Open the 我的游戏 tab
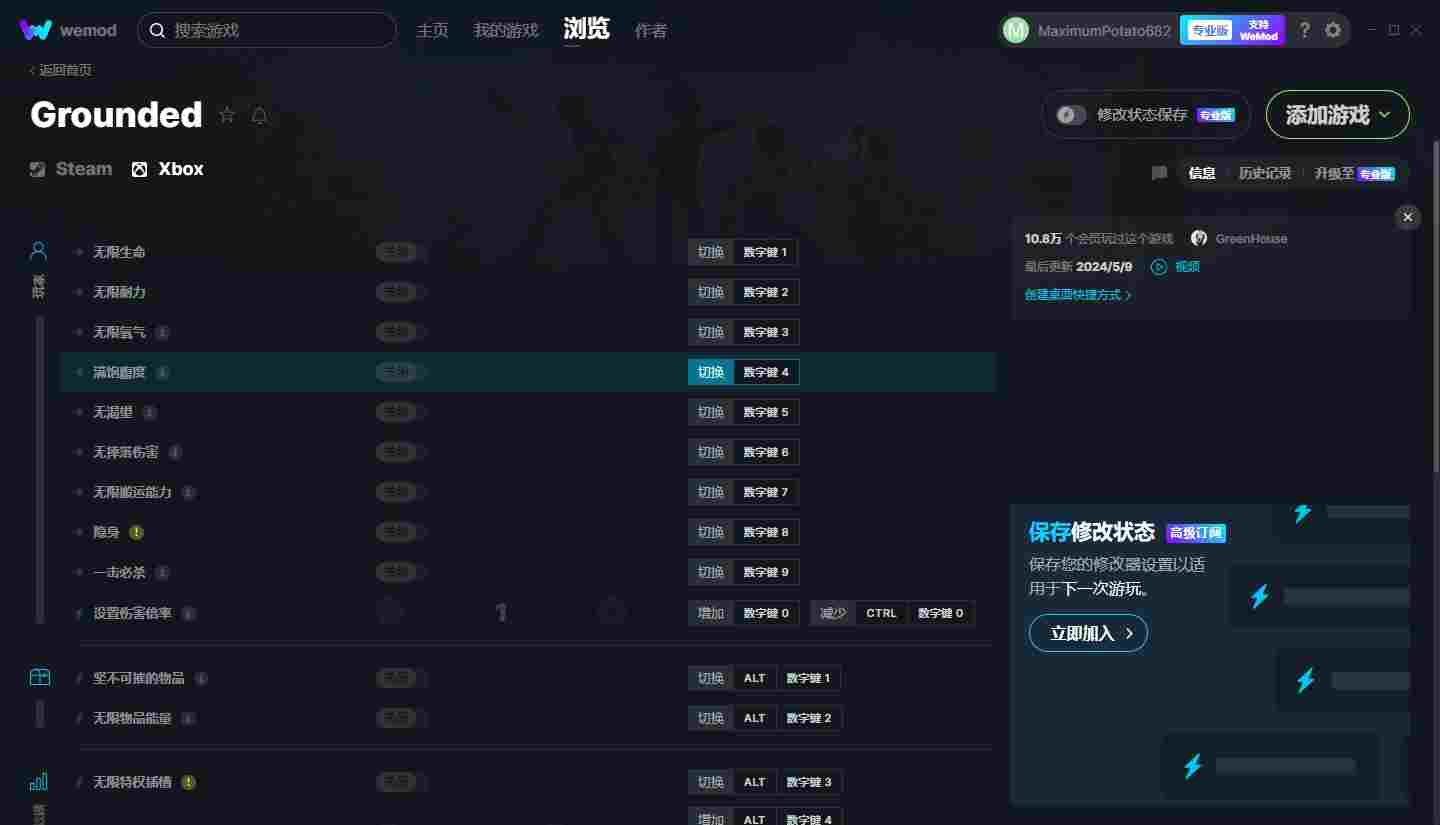The height and width of the screenshot is (825, 1440). pyautogui.click(x=506, y=30)
